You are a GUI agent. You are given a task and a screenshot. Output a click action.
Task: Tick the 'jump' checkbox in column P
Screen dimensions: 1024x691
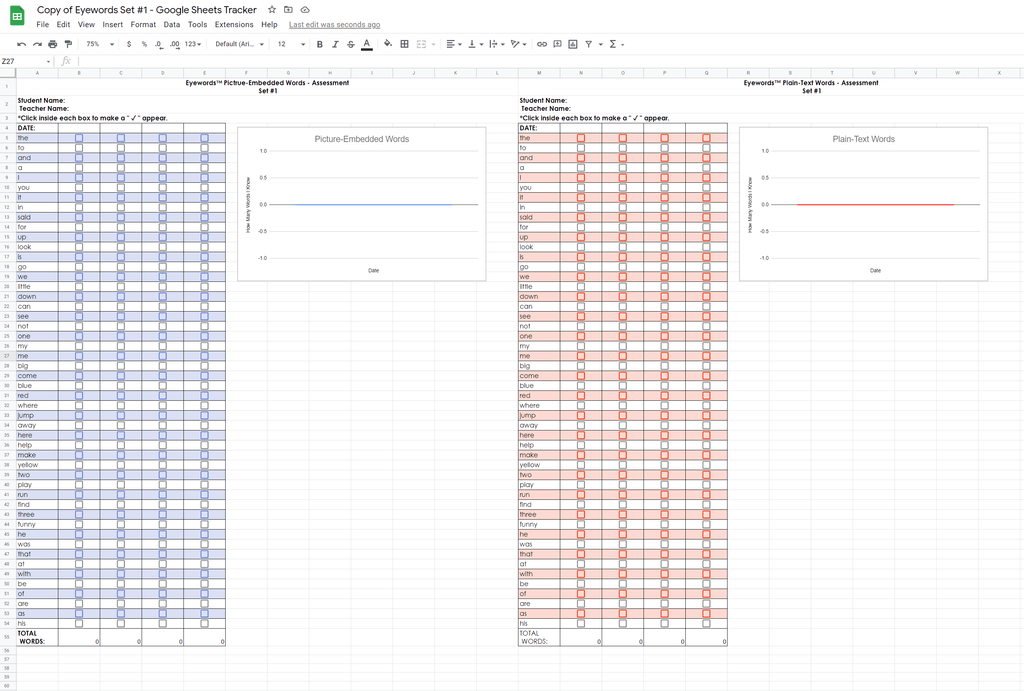pyautogui.click(x=664, y=415)
